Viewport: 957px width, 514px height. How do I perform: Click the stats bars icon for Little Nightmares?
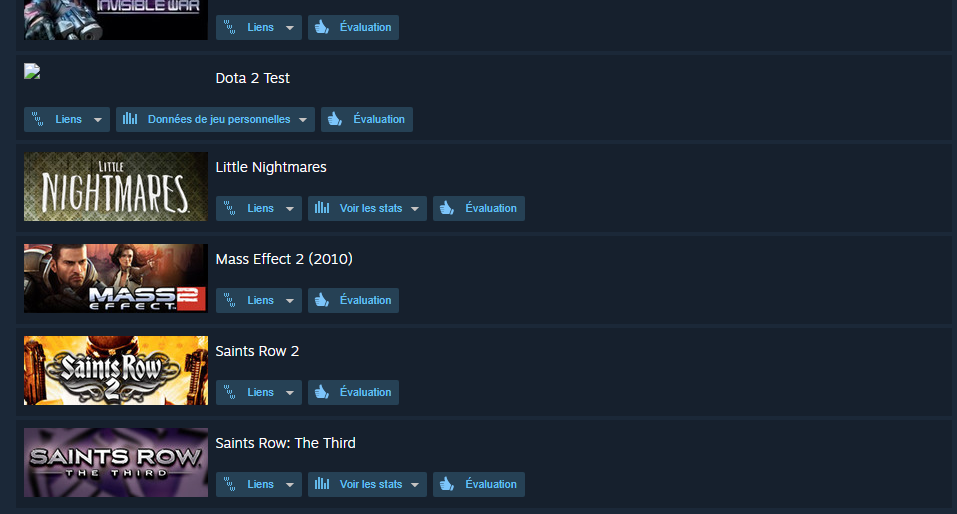pyautogui.click(x=322, y=208)
